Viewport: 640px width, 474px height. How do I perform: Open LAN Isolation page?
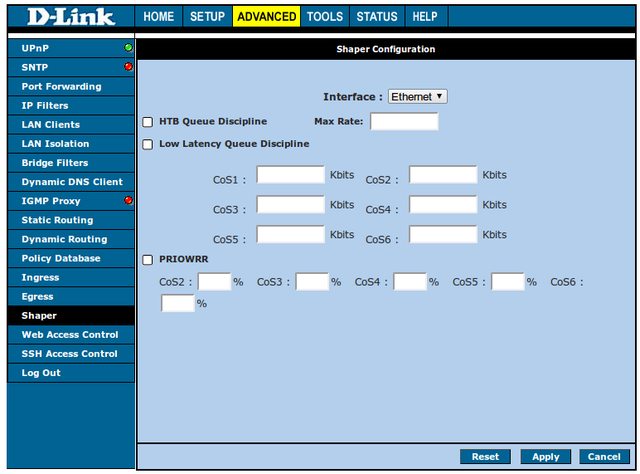point(71,144)
